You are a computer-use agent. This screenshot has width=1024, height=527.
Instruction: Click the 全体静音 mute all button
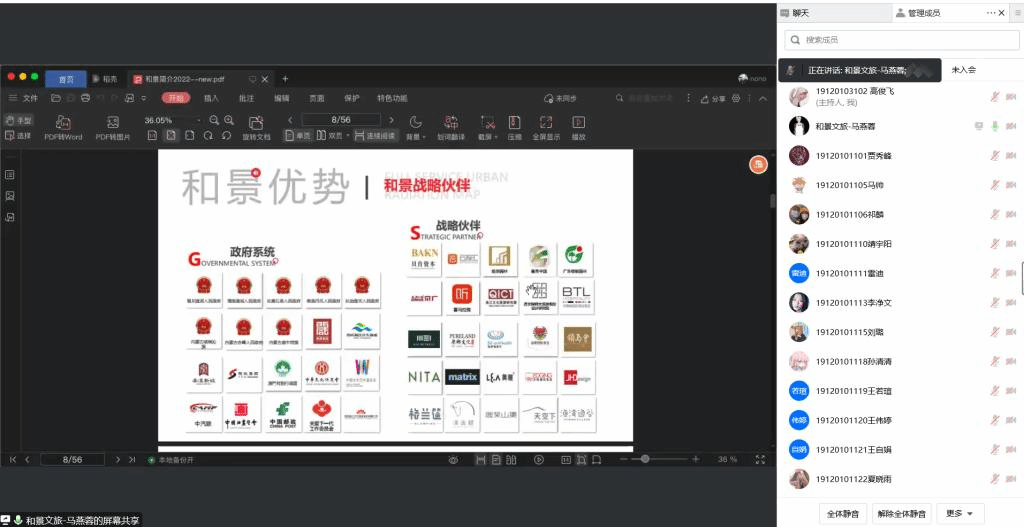[843, 513]
